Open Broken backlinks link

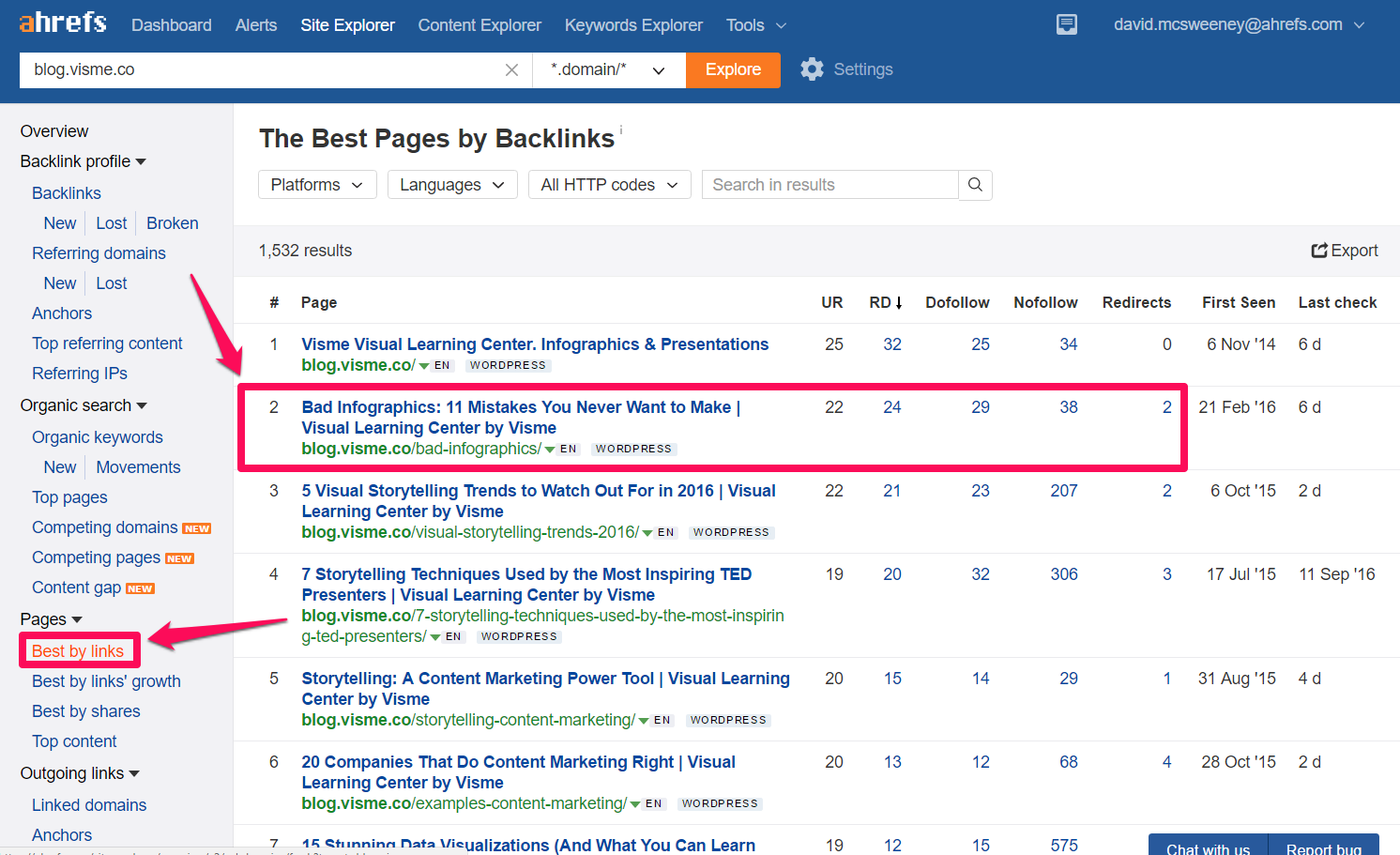point(173,223)
